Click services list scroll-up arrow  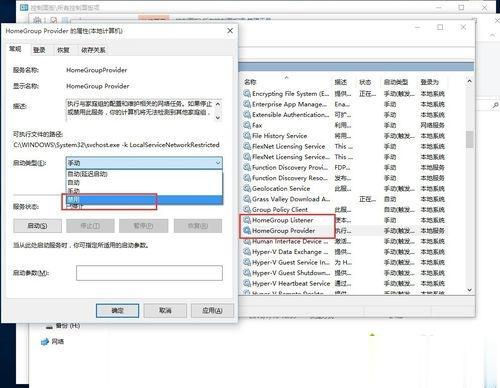469,81
